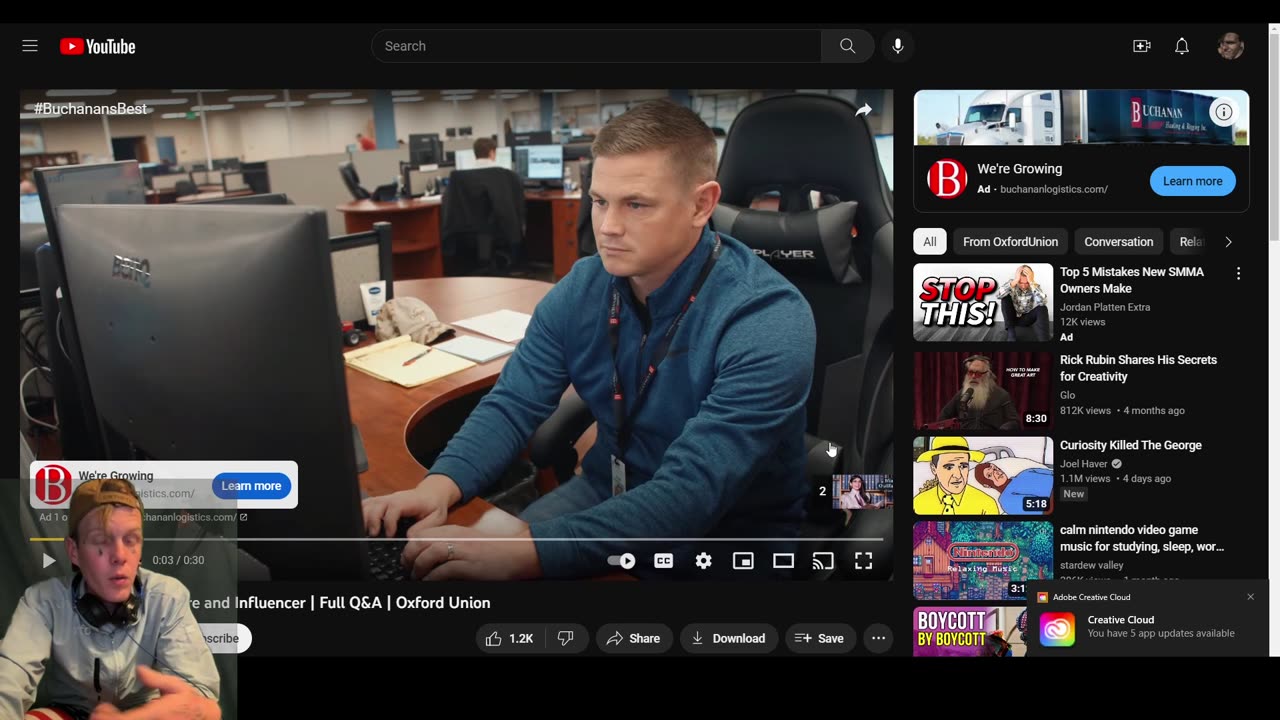Image resolution: width=1280 pixels, height=720 pixels.
Task: Click the Creative Cloud app icon in notification
Action: [1057, 629]
